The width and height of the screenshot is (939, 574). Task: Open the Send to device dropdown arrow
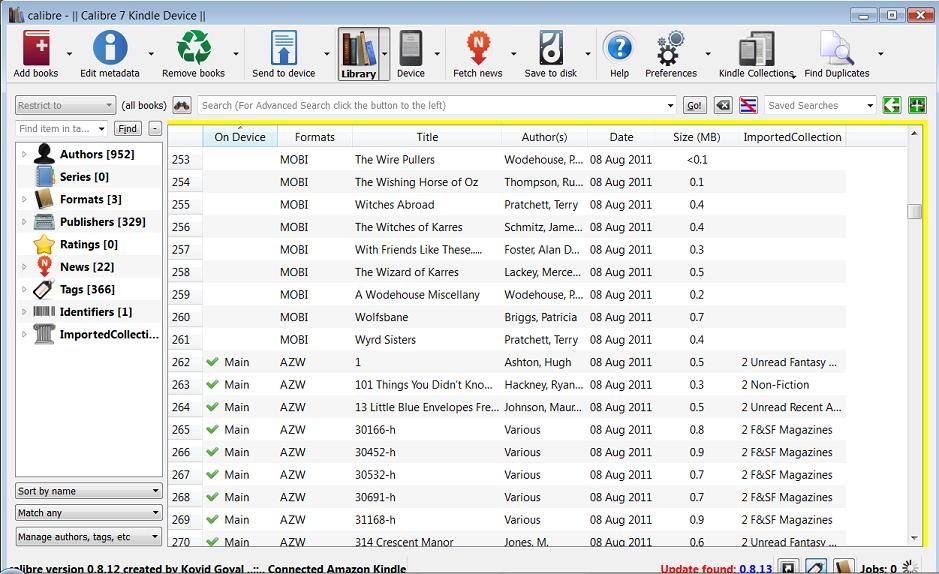click(327, 54)
